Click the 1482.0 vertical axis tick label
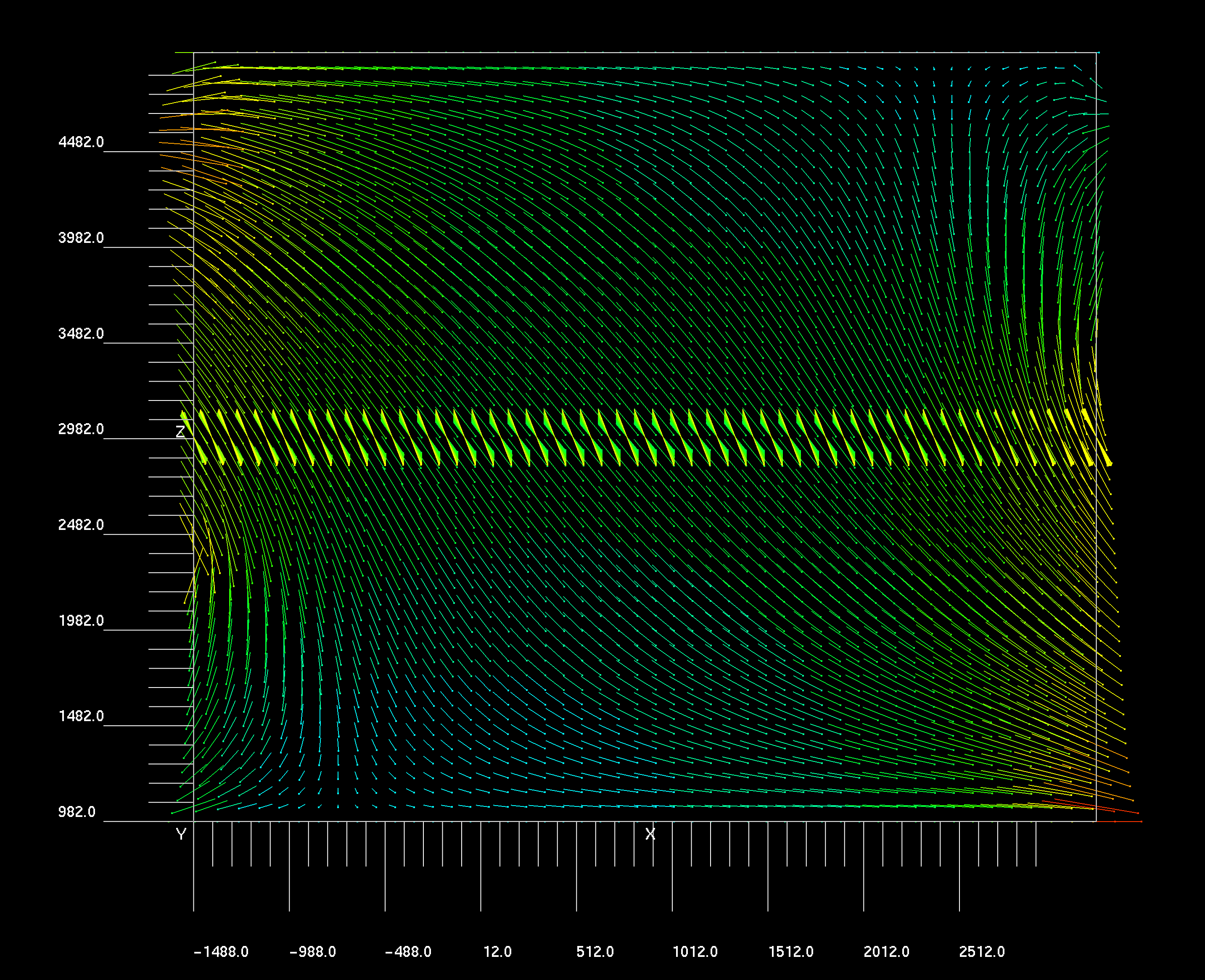This screenshot has height=980, width=1205. [x=82, y=717]
